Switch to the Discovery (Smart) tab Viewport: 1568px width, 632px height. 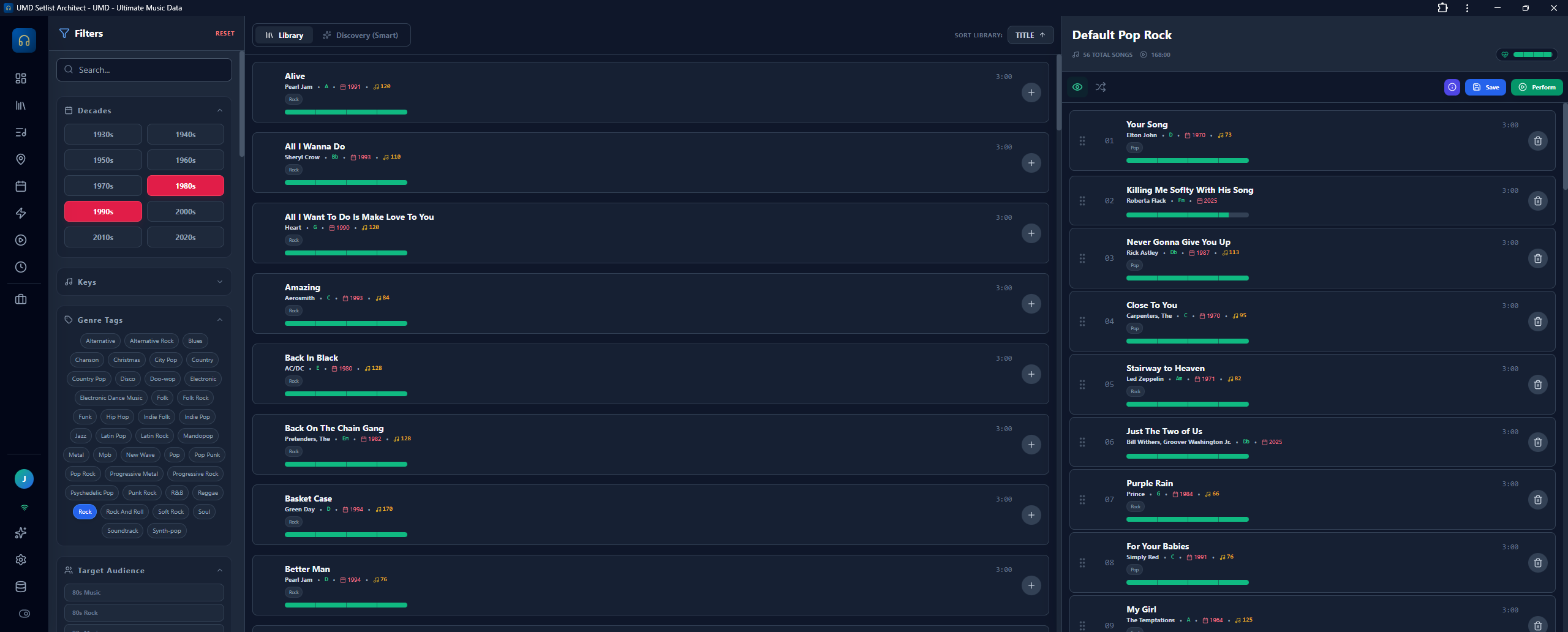coord(362,35)
